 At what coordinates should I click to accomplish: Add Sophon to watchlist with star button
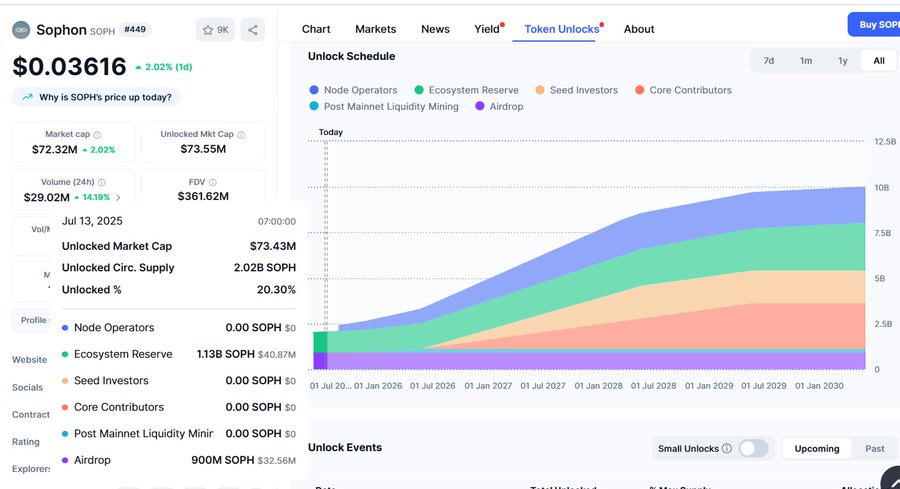[215, 30]
